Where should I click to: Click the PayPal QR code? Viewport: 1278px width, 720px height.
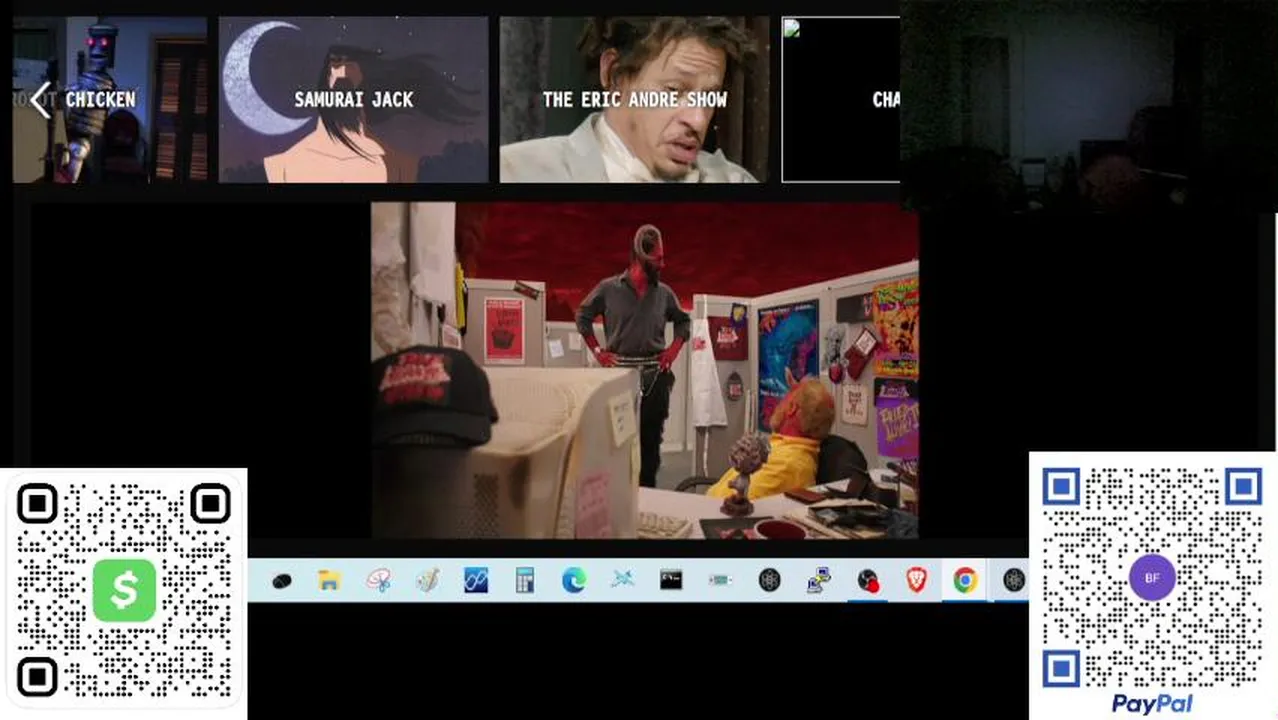[x=1152, y=576]
